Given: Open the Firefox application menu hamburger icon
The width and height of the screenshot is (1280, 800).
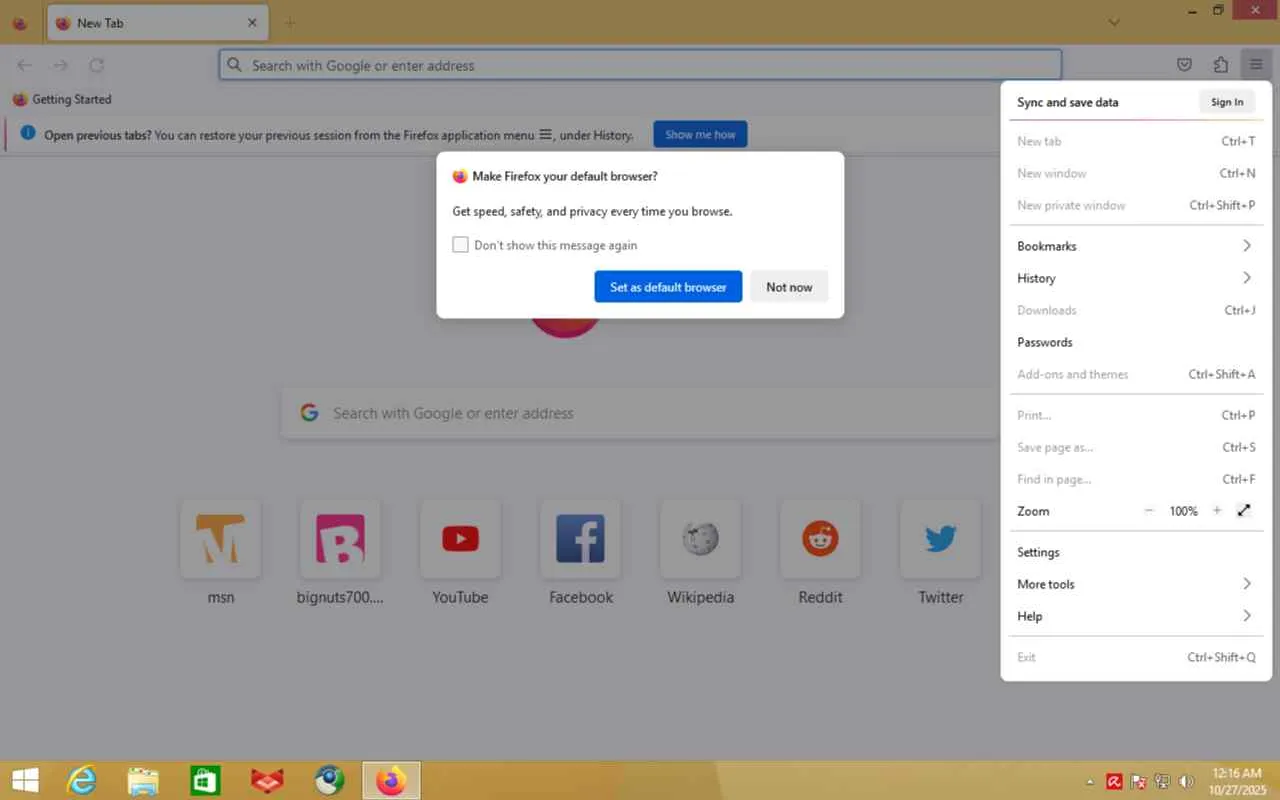Looking at the screenshot, I should [x=1255, y=65].
